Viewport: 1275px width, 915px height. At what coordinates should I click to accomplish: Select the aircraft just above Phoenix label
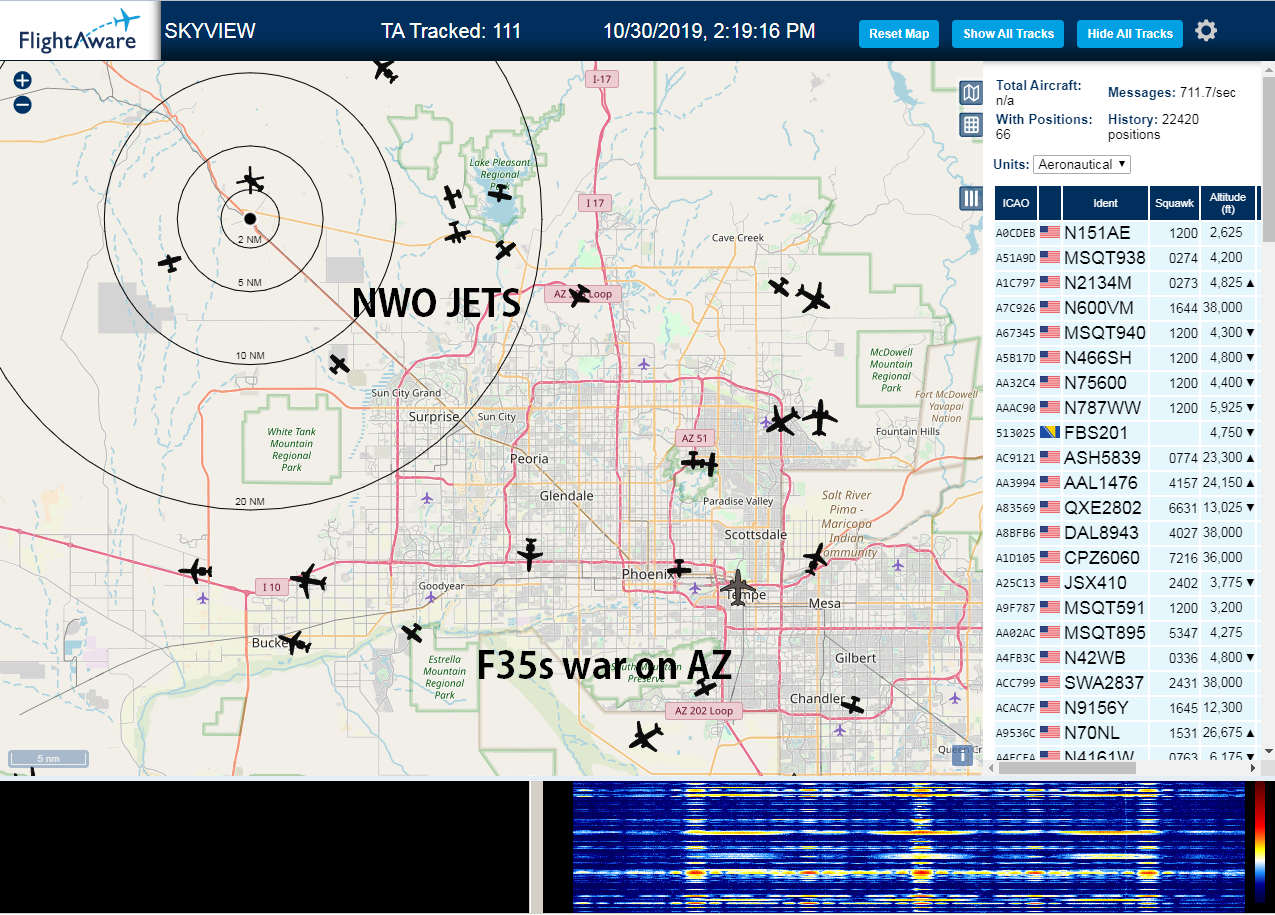[679, 568]
